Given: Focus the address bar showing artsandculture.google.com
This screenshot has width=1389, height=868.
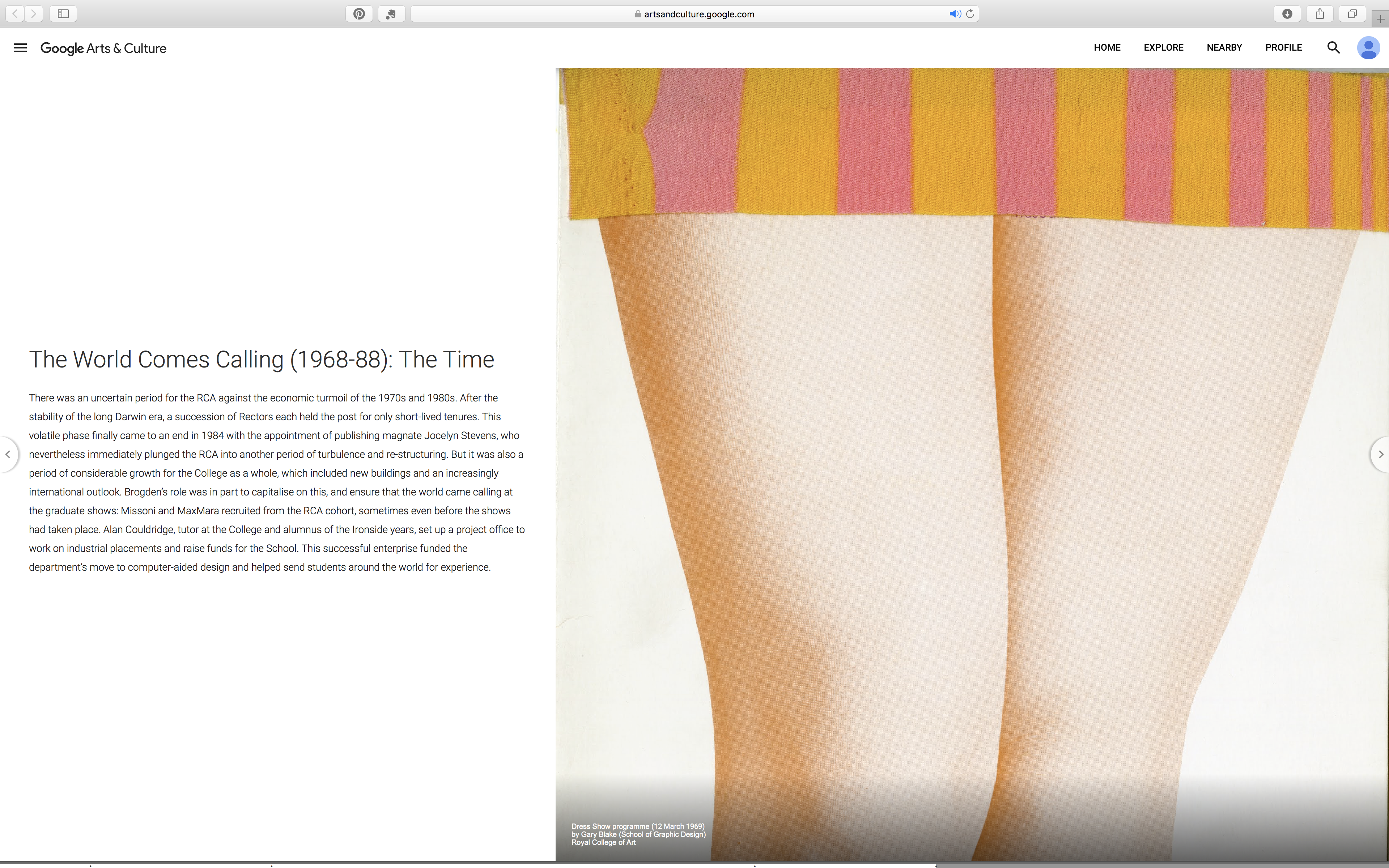Looking at the screenshot, I should [x=694, y=14].
